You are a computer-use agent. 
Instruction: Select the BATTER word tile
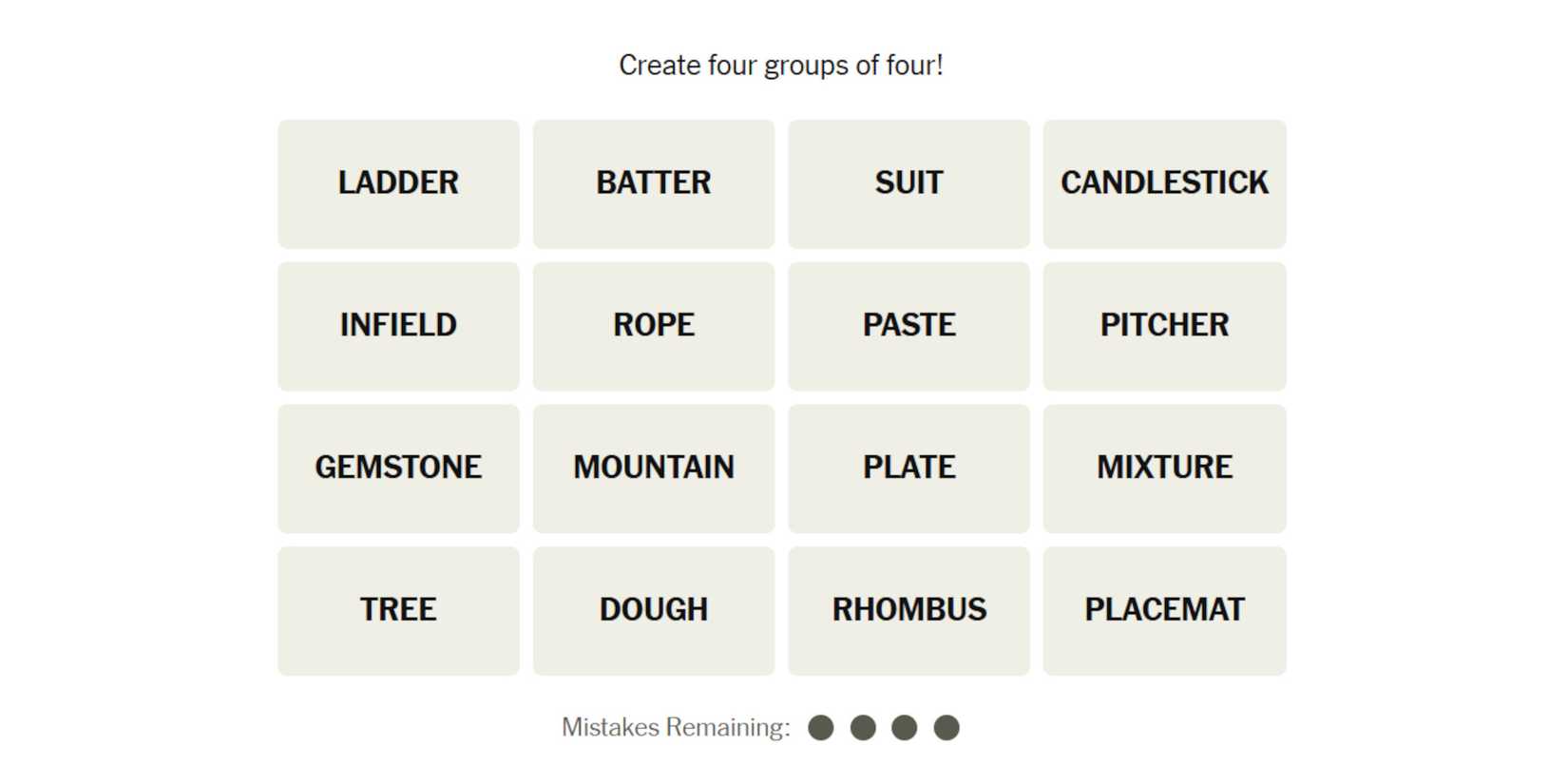[x=654, y=183]
